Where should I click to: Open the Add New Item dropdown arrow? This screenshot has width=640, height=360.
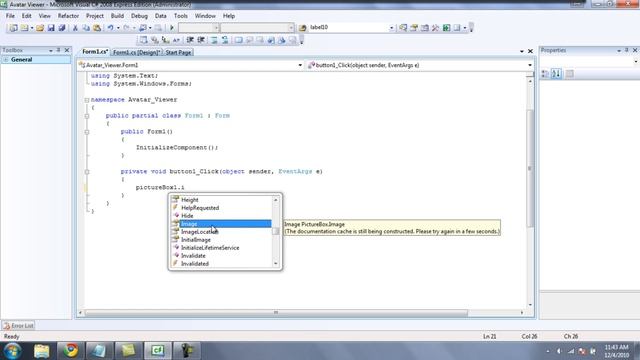click(x=32, y=28)
